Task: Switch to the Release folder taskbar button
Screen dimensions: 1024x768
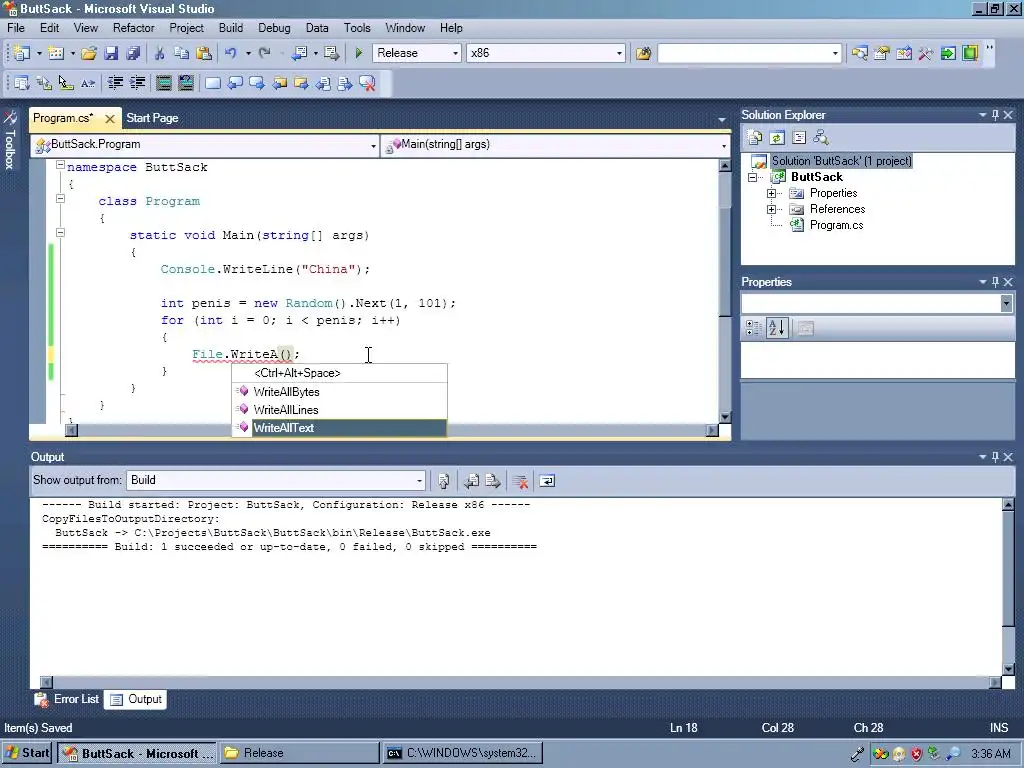Action: tap(299, 753)
